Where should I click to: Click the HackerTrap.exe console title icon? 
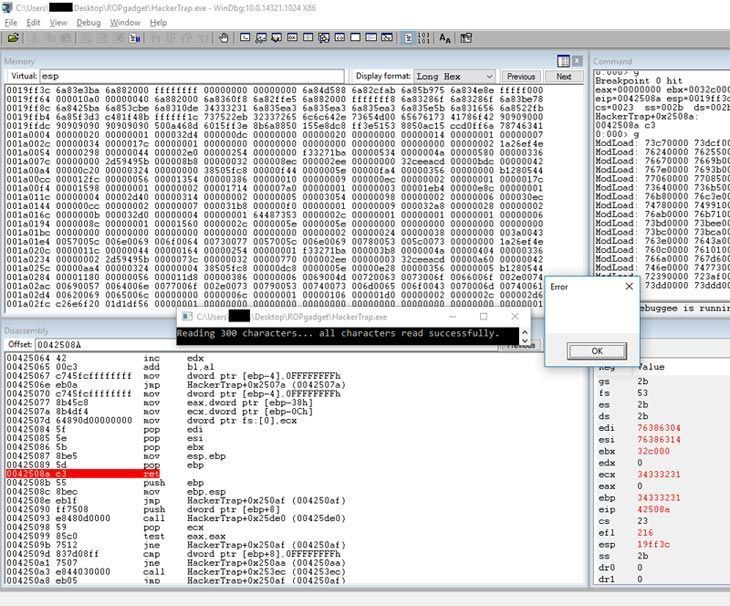tap(187, 316)
